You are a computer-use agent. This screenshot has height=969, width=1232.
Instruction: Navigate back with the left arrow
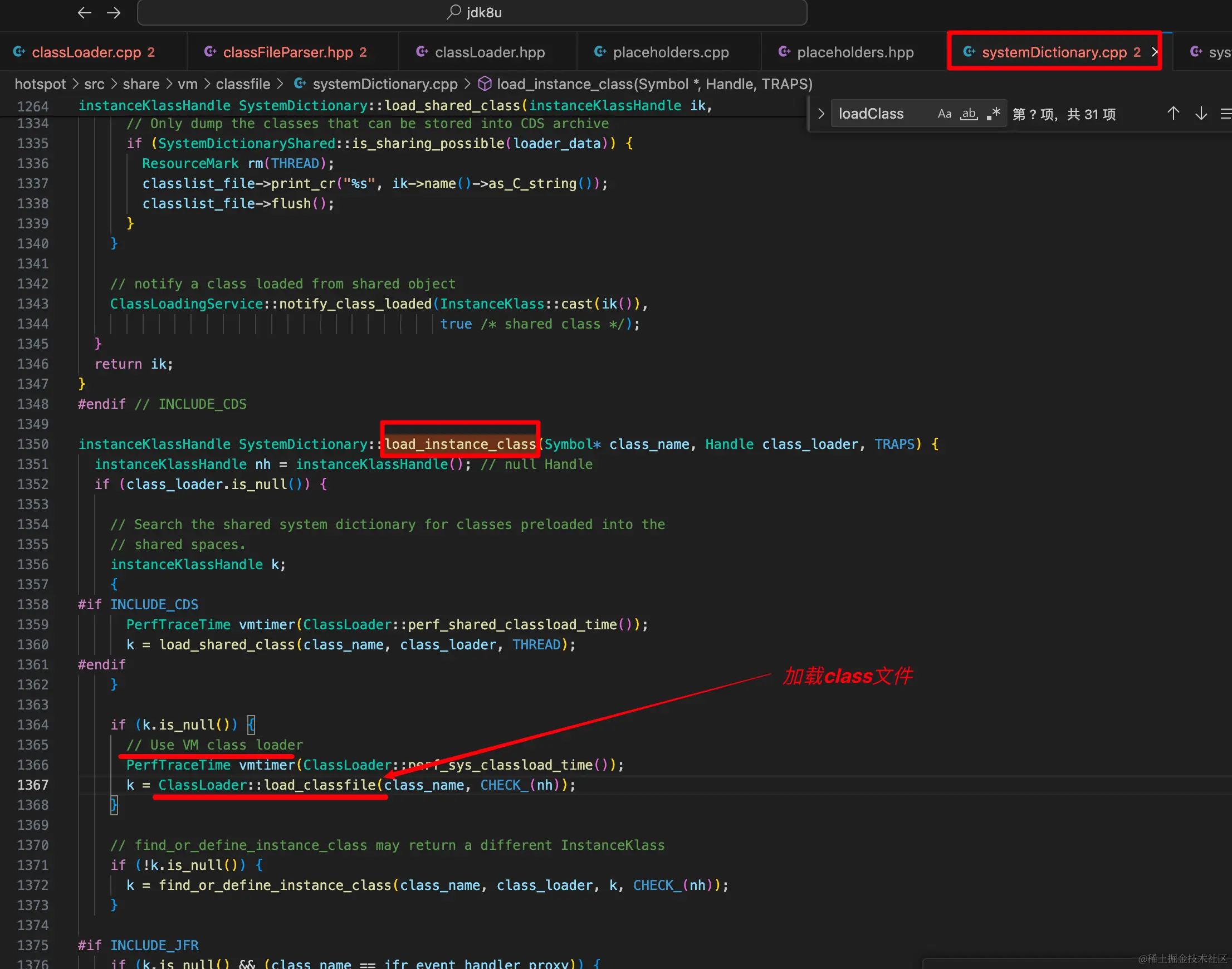click(85, 12)
